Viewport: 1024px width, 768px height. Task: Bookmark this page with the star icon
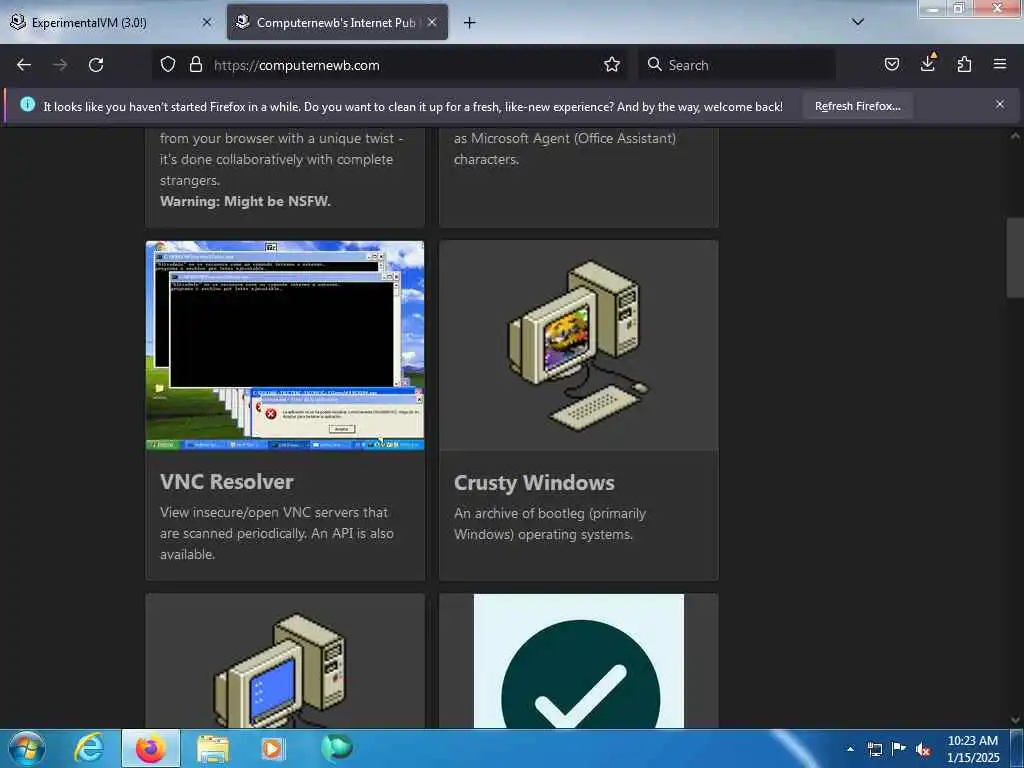click(x=612, y=64)
